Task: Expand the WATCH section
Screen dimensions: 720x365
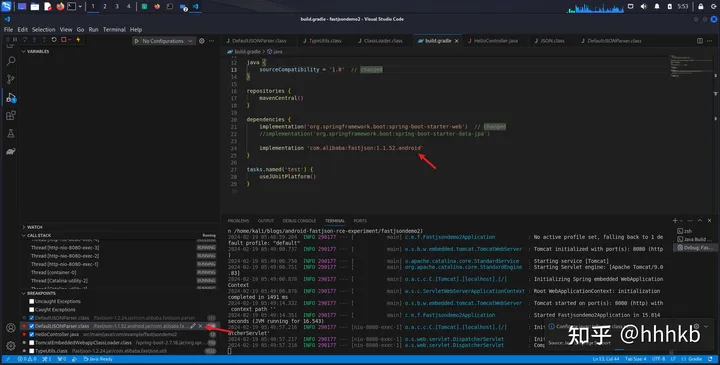Action: [34, 227]
